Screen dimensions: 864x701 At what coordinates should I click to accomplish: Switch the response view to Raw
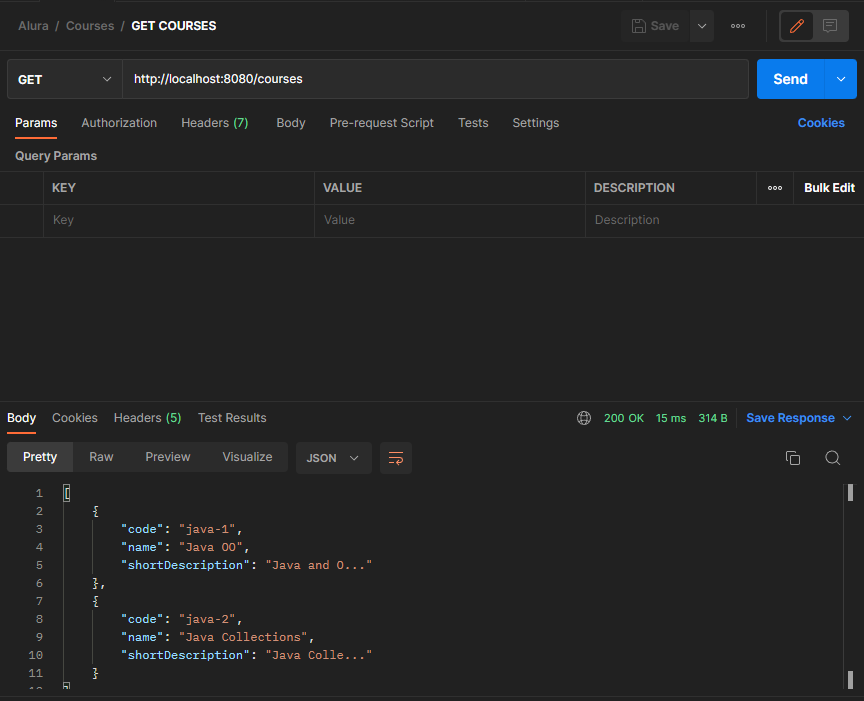[x=100, y=456]
